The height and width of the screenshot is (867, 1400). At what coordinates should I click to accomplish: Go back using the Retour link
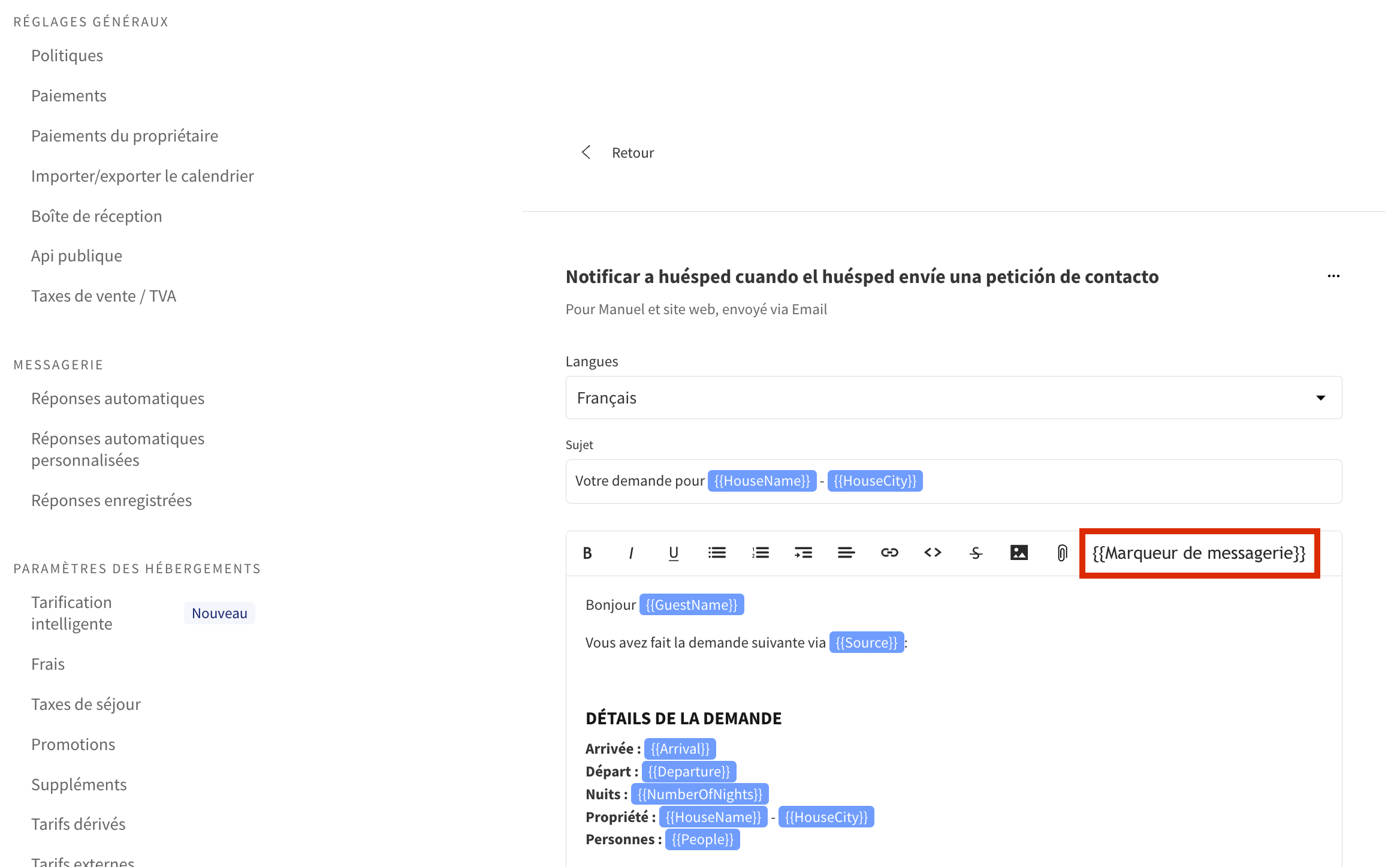[632, 153]
